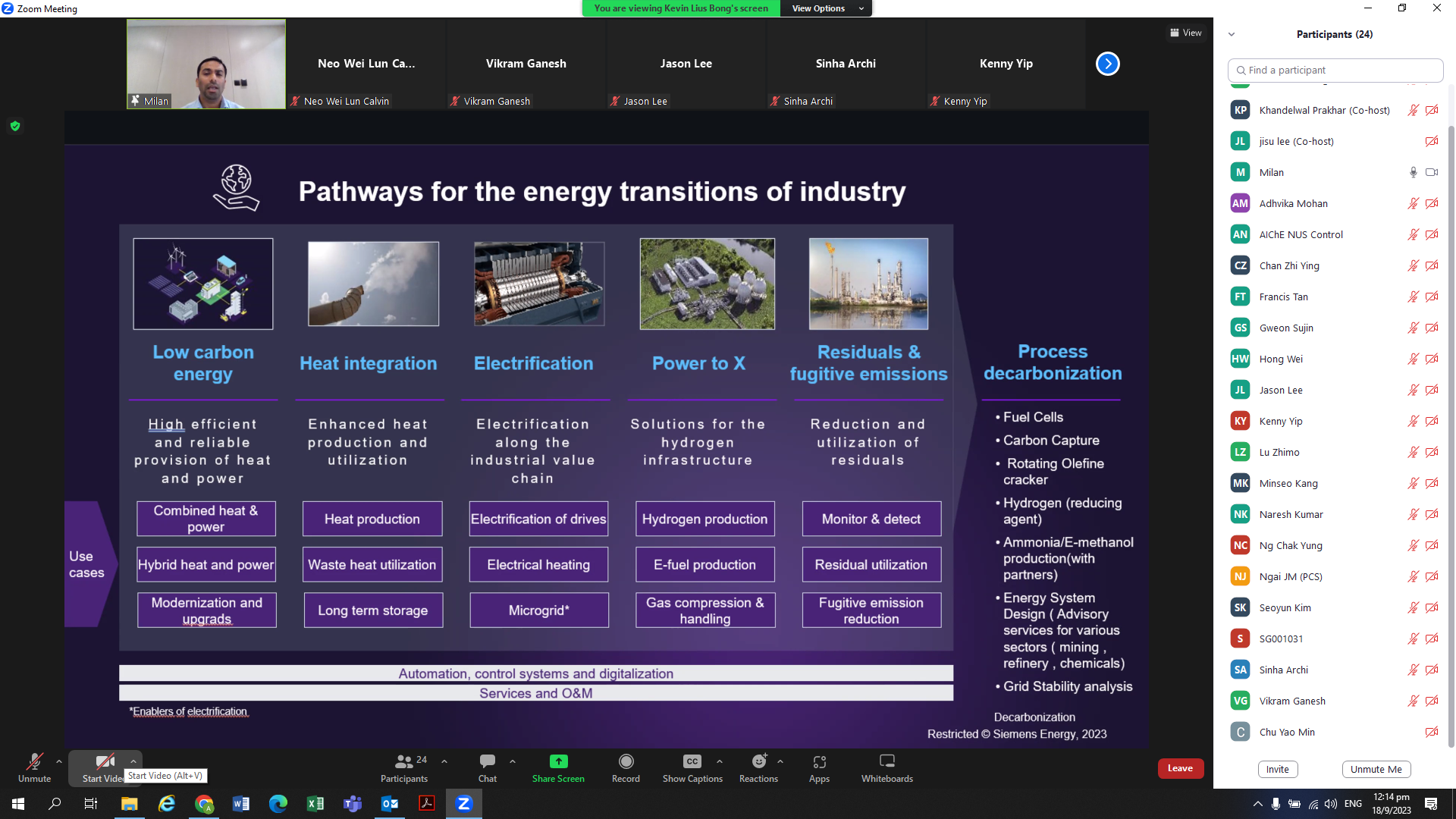
Task: Open Whiteboards
Action: (x=887, y=767)
